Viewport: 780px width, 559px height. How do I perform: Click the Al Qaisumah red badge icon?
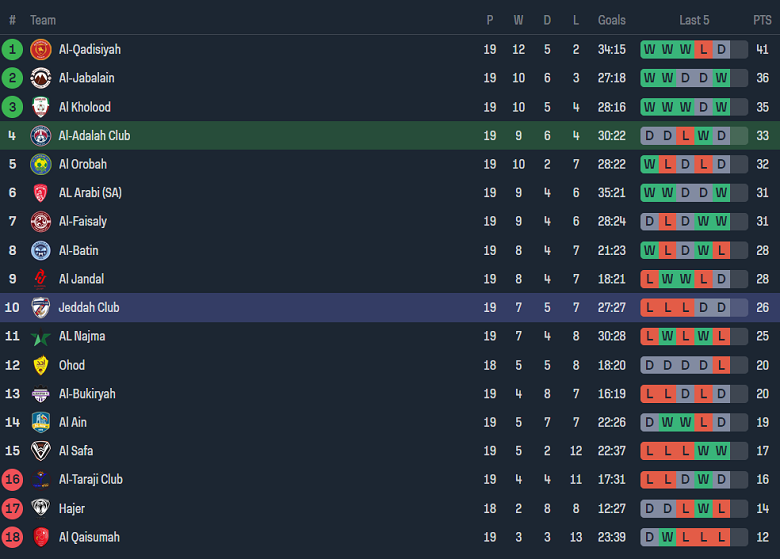(x=40, y=537)
